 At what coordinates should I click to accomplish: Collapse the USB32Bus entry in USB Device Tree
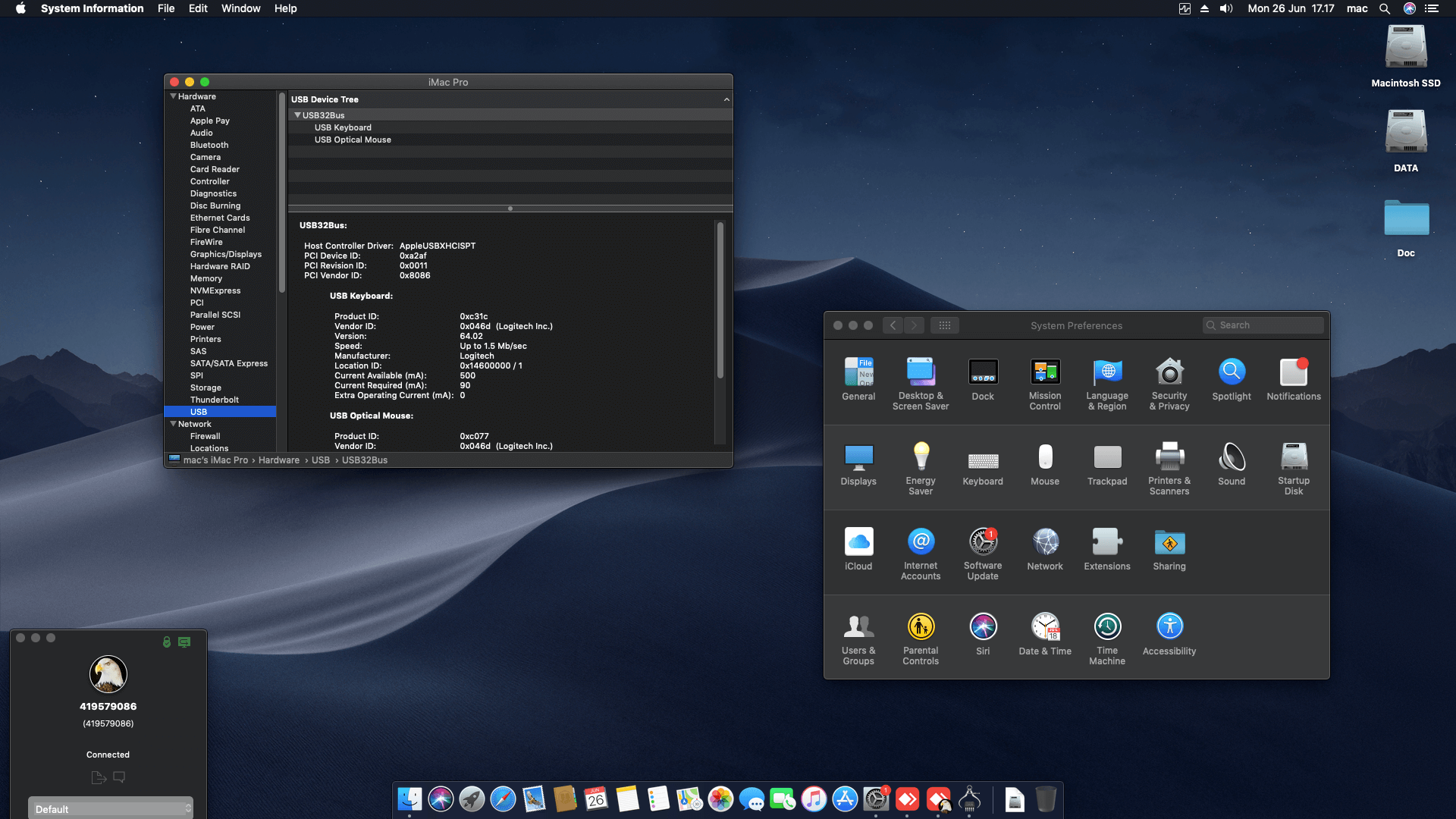pyautogui.click(x=297, y=115)
